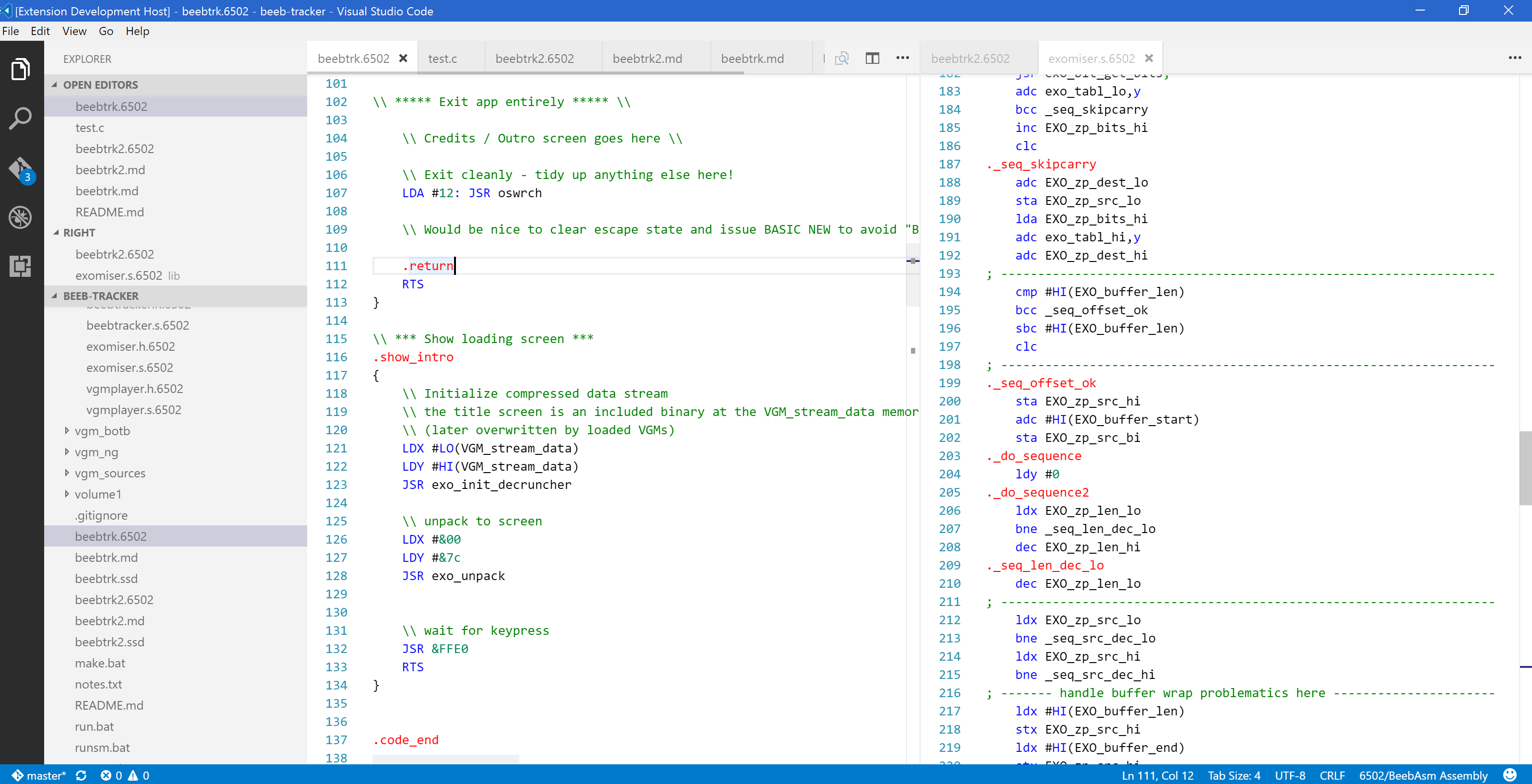Place cursor on .code_end label line 137
The width and height of the screenshot is (1532, 784).
pos(406,740)
